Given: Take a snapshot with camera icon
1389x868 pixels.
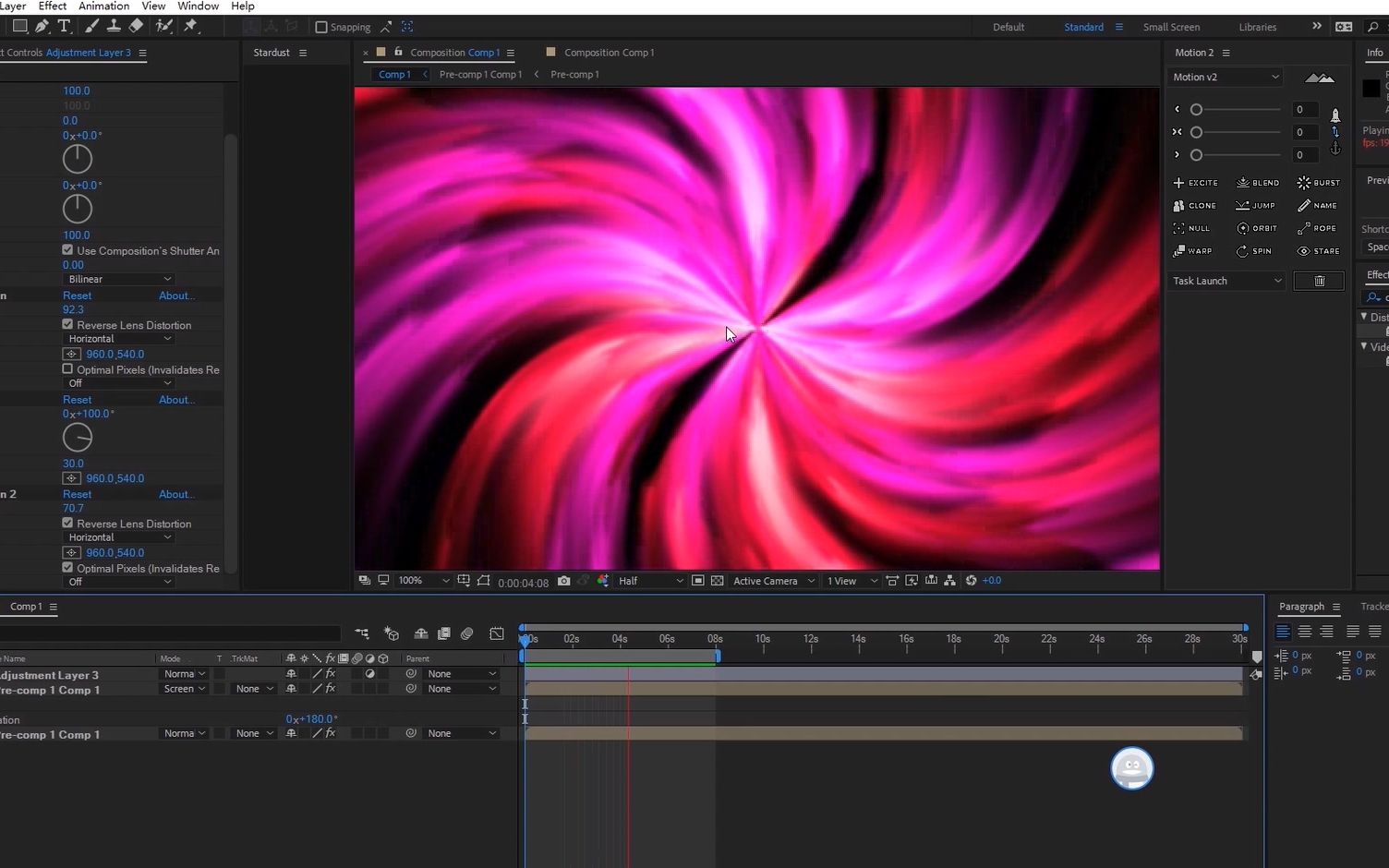Looking at the screenshot, I should (563, 581).
